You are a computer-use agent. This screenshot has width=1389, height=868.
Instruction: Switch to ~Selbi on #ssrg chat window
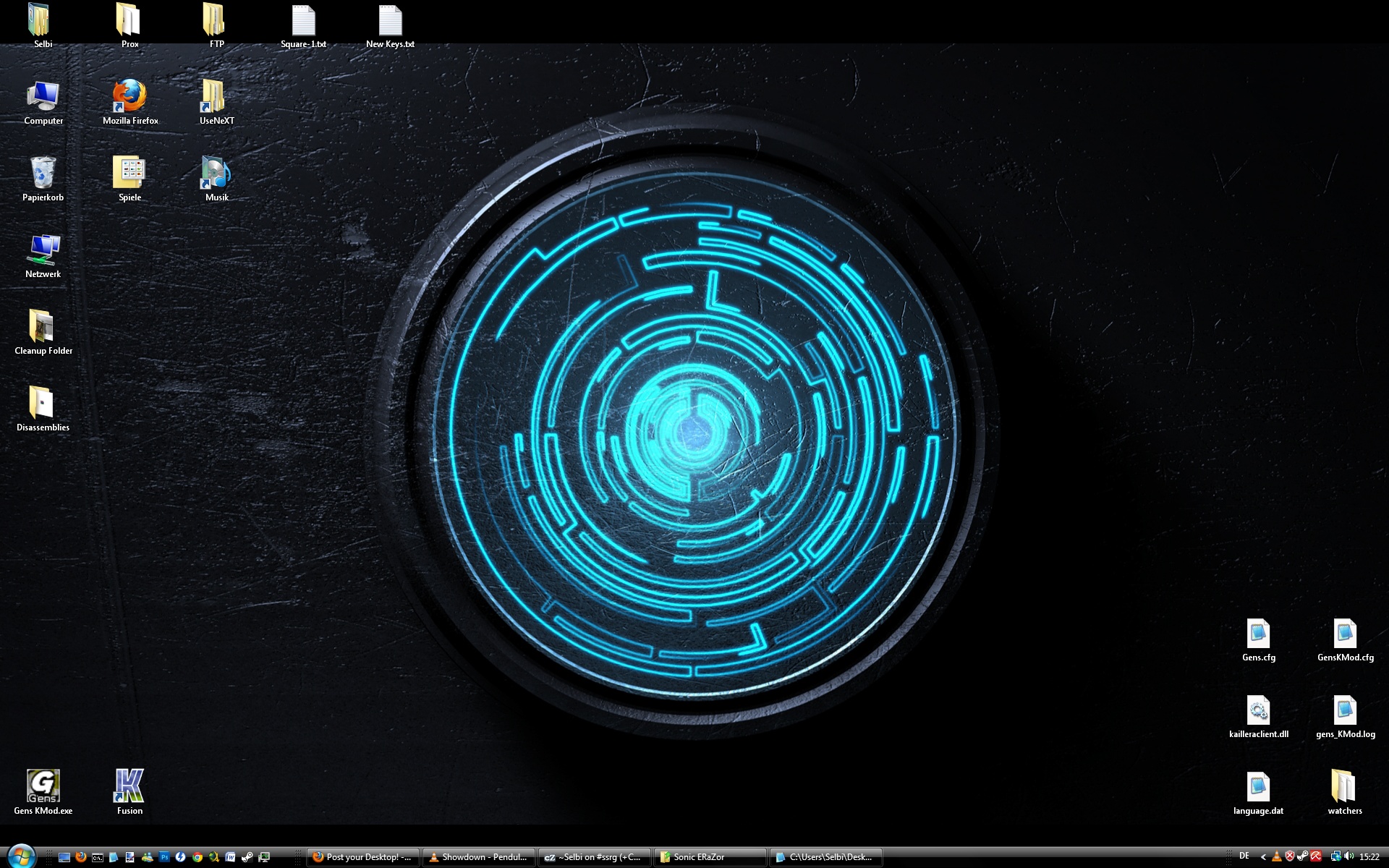(x=595, y=857)
